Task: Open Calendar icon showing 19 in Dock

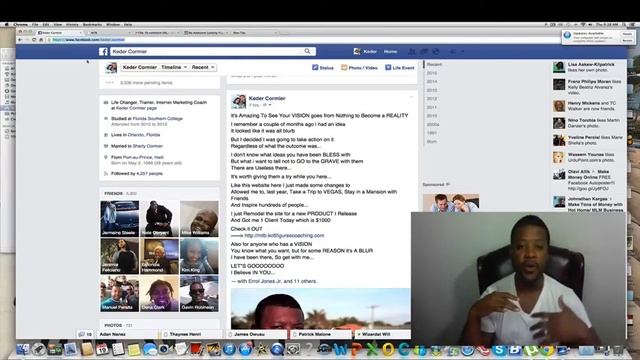Action: (102, 349)
